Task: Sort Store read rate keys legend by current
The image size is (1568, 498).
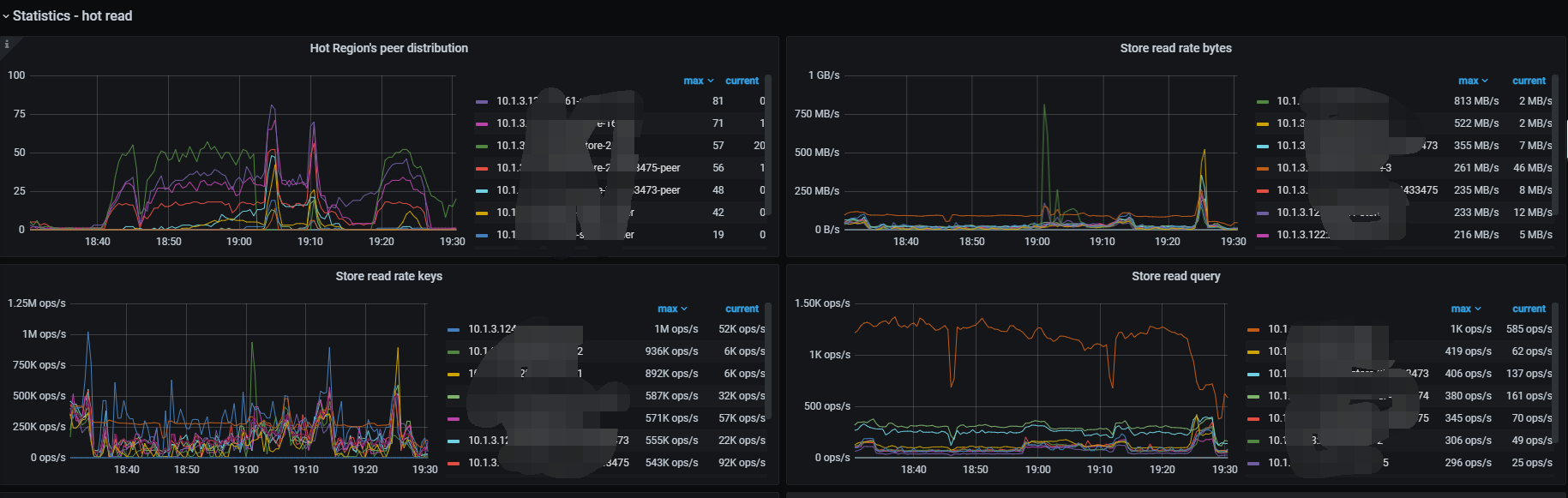Action: (742, 309)
